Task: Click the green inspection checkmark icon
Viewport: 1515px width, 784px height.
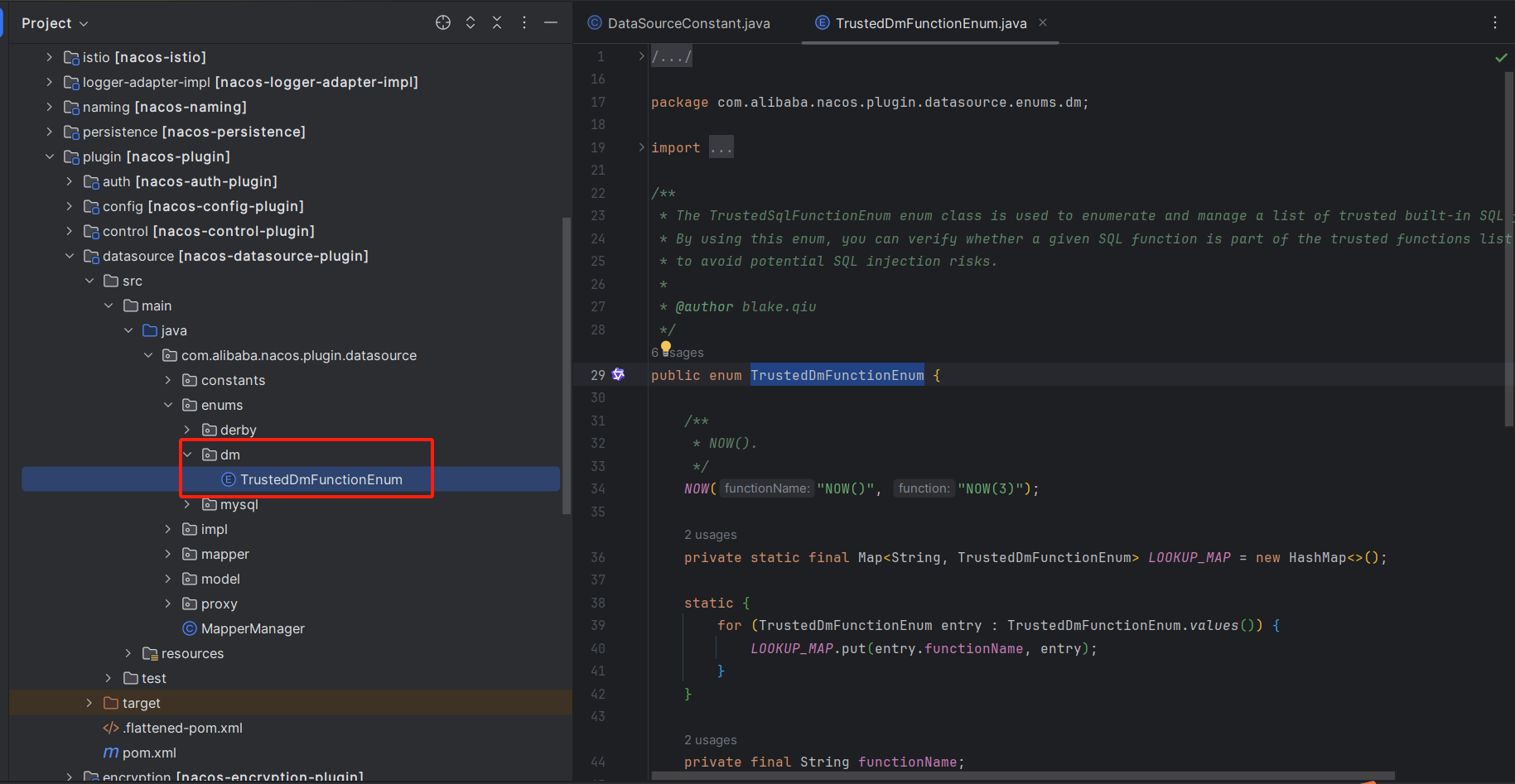Action: coord(1501,57)
